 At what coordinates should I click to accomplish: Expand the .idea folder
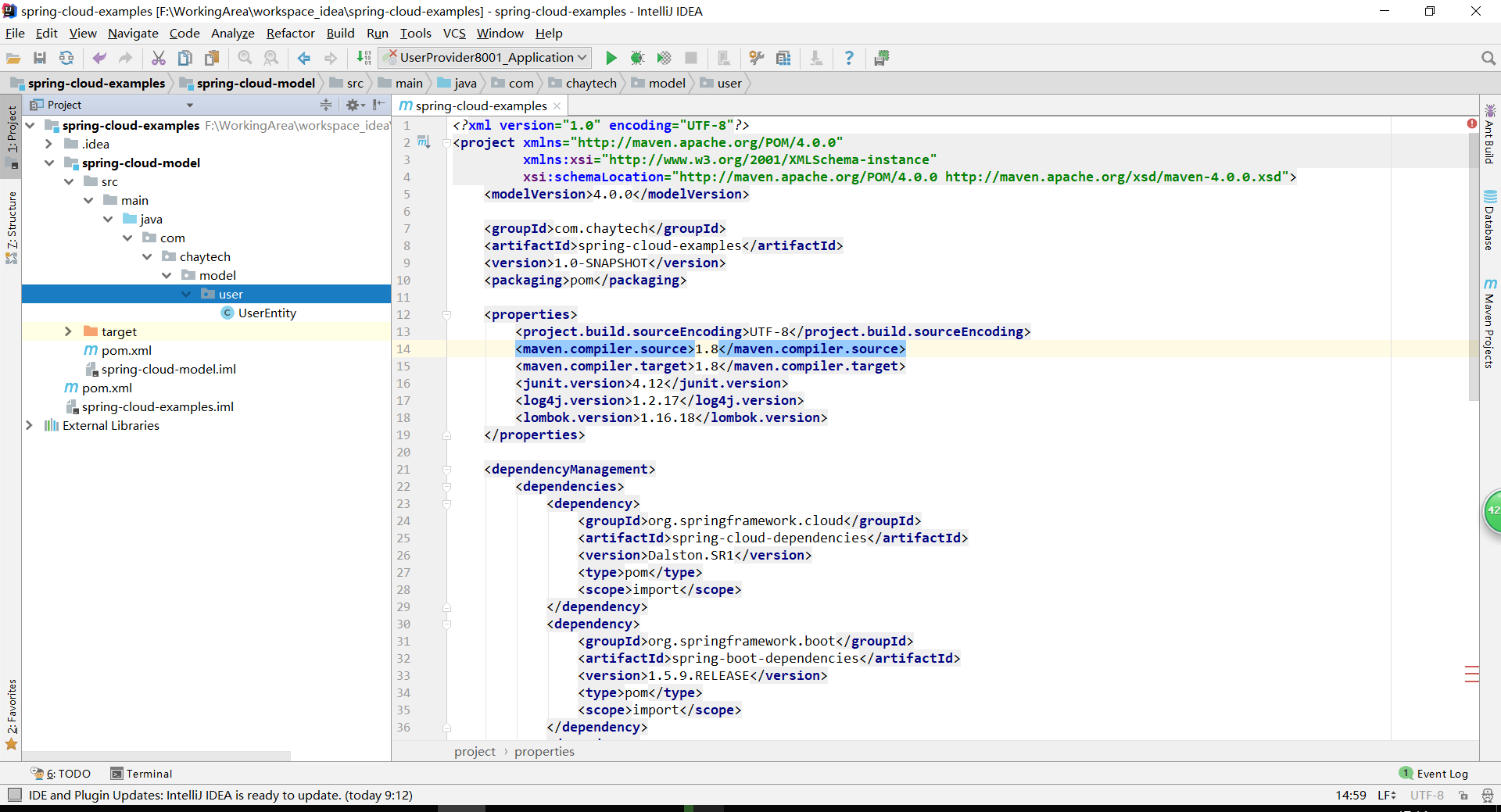tap(48, 144)
